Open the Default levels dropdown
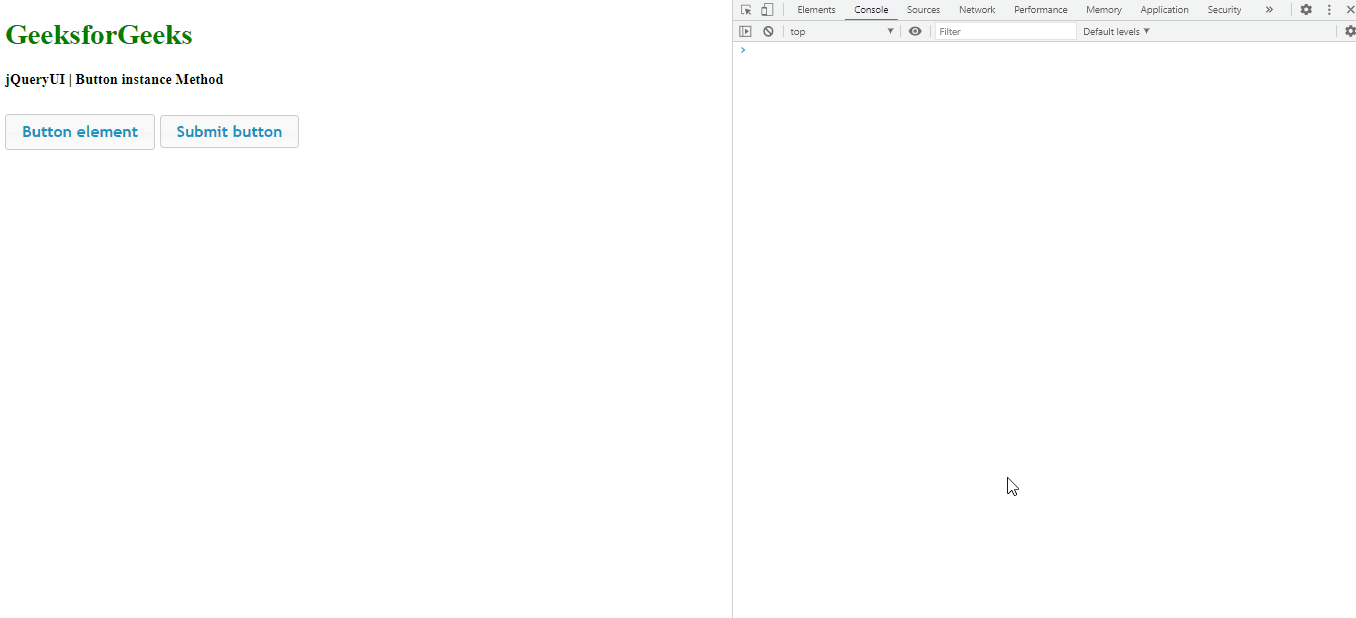 point(1115,31)
